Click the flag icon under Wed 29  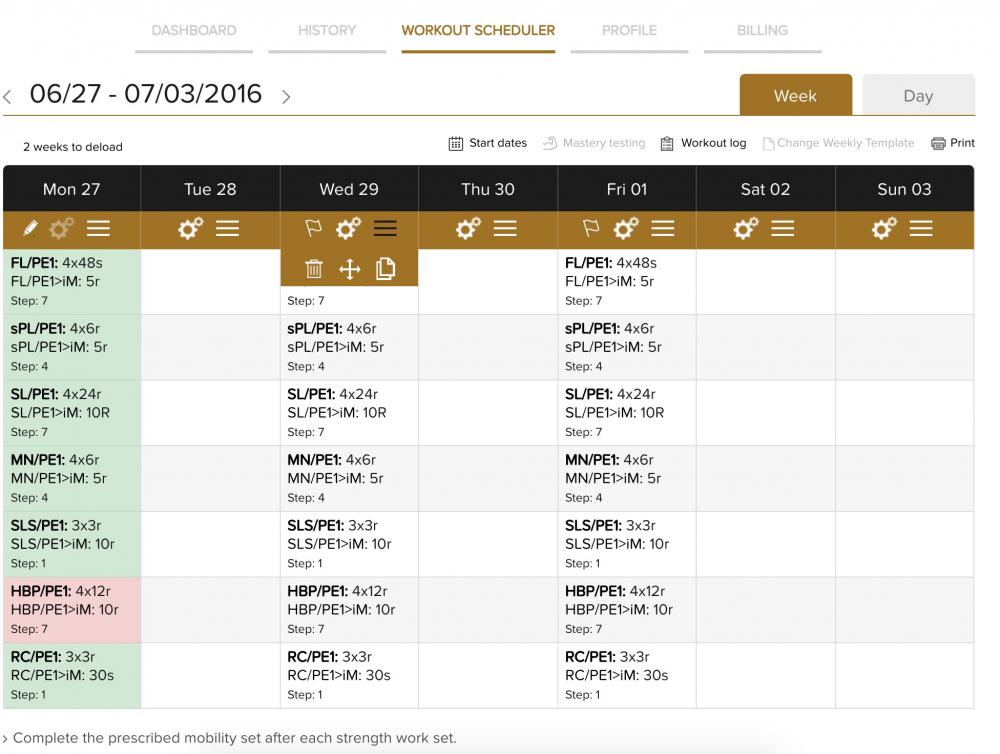tap(313, 228)
